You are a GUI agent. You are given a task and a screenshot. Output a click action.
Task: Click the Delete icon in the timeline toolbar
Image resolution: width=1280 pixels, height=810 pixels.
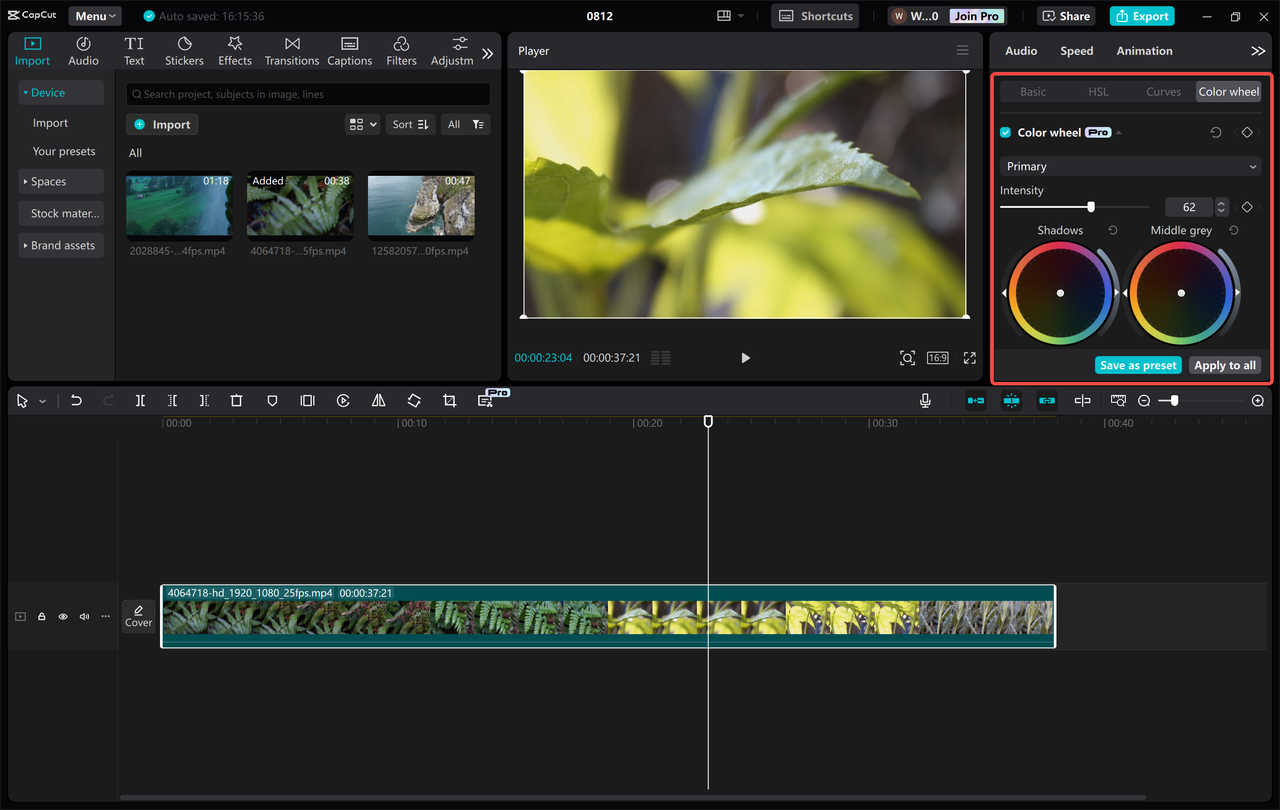(236, 400)
